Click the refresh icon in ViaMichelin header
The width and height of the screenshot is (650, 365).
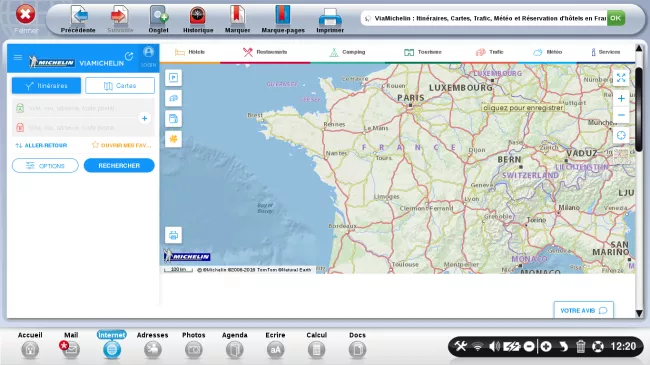(x=129, y=56)
